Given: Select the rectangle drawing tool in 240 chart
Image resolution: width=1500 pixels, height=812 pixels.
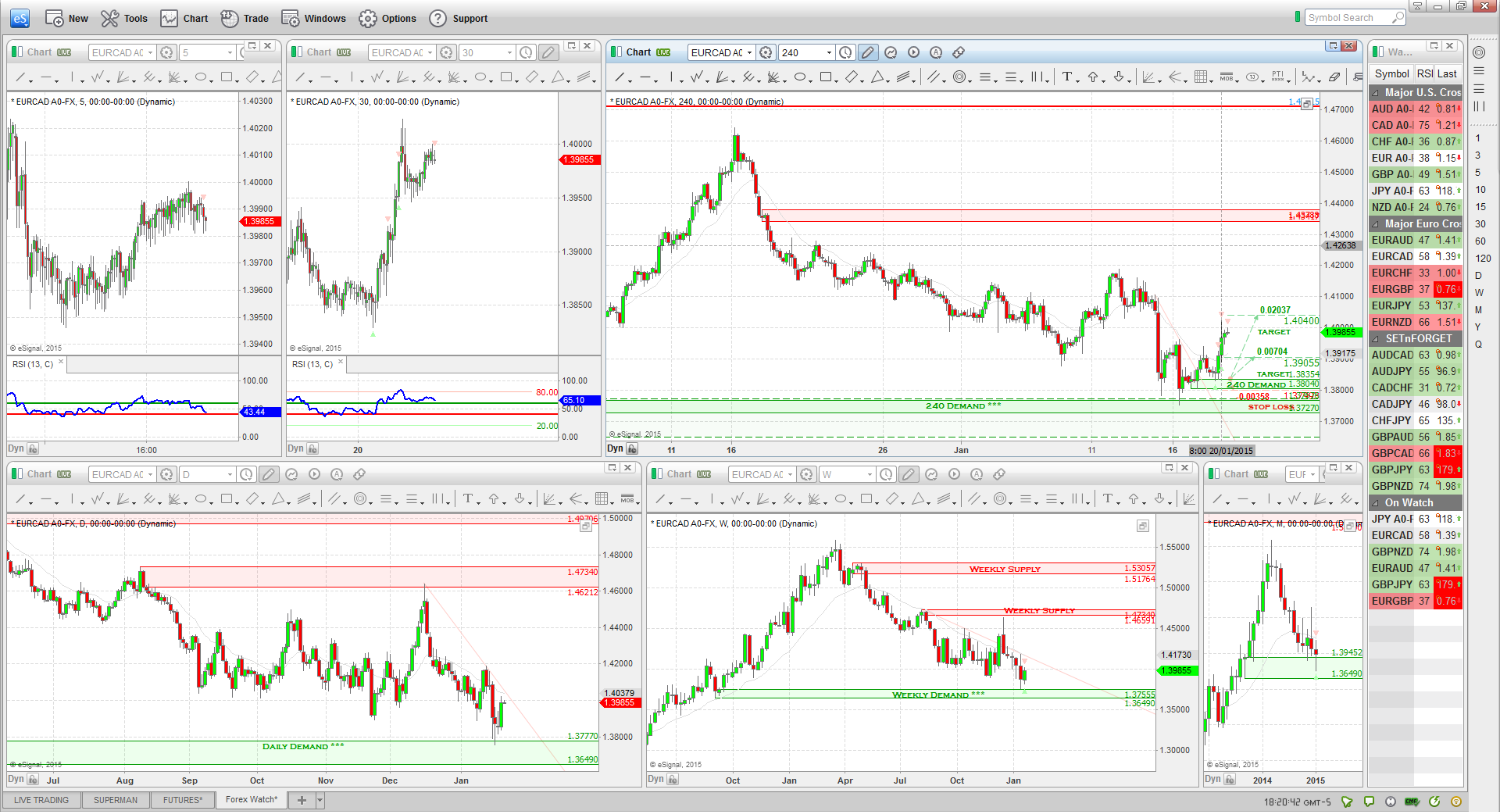Looking at the screenshot, I should 825,77.
